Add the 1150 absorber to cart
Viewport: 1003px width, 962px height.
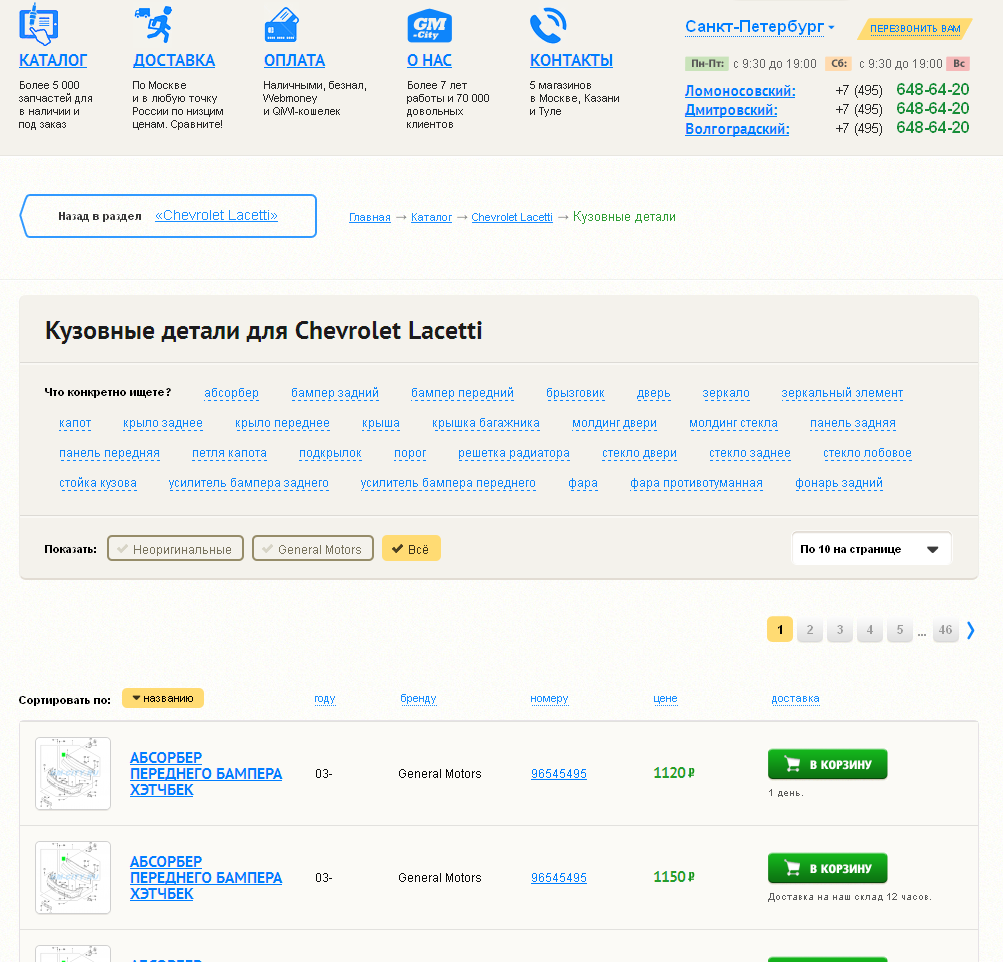coord(828,869)
